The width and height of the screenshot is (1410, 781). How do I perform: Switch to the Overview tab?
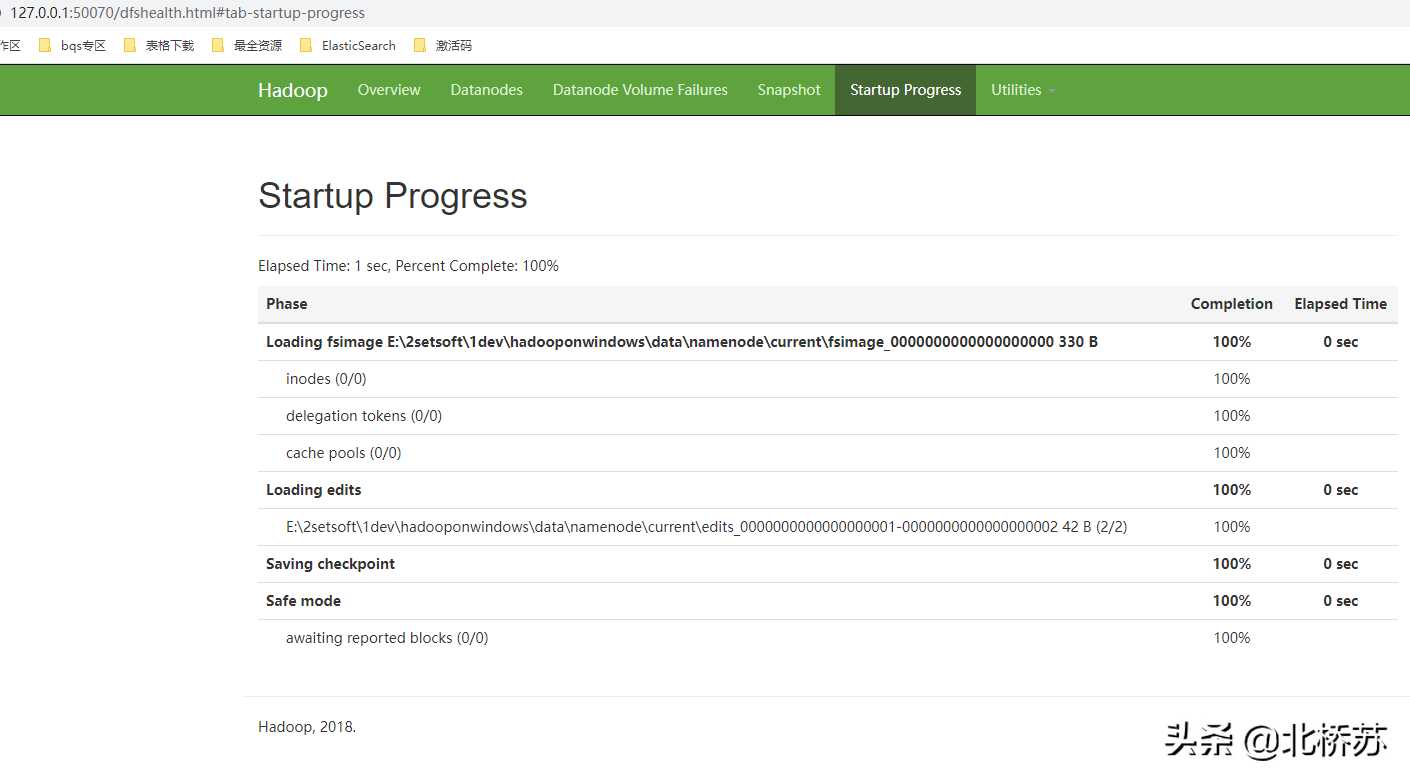coord(389,90)
